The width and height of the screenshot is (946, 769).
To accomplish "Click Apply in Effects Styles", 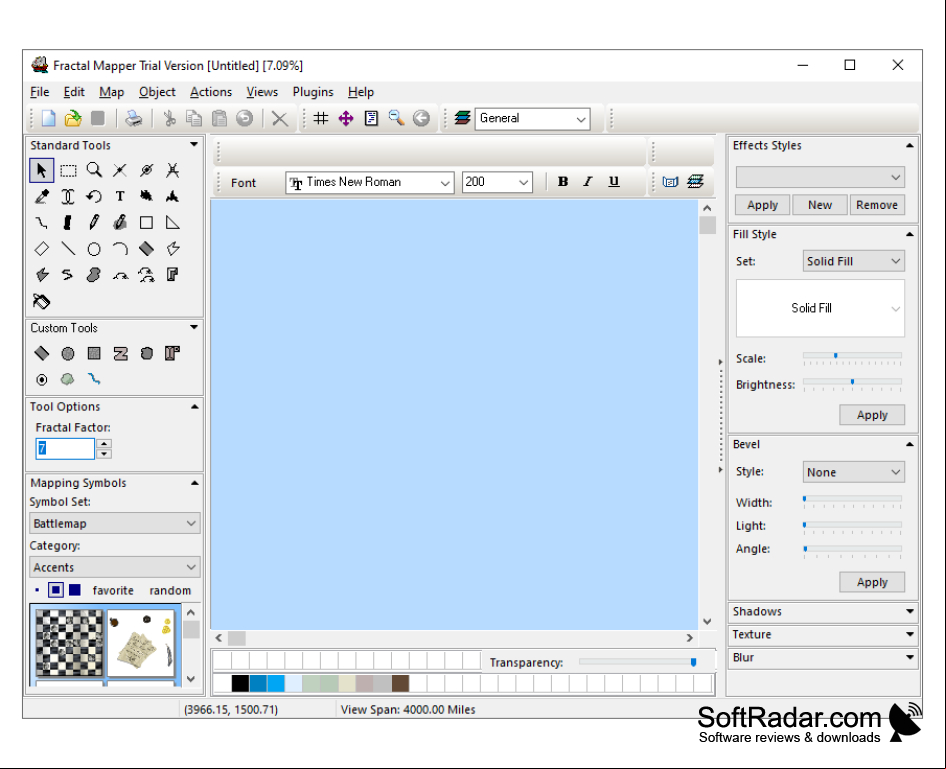I will pyautogui.click(x=763, y=205).
